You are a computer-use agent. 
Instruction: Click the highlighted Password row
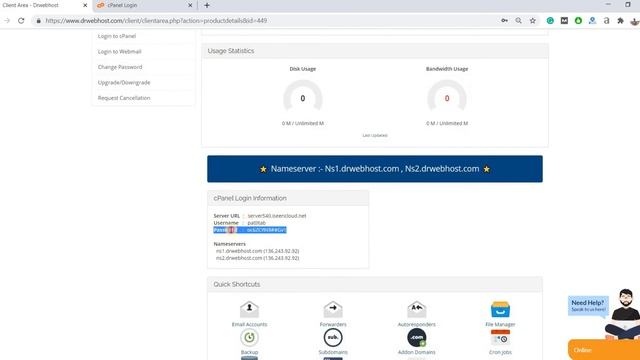coord(250,230)
